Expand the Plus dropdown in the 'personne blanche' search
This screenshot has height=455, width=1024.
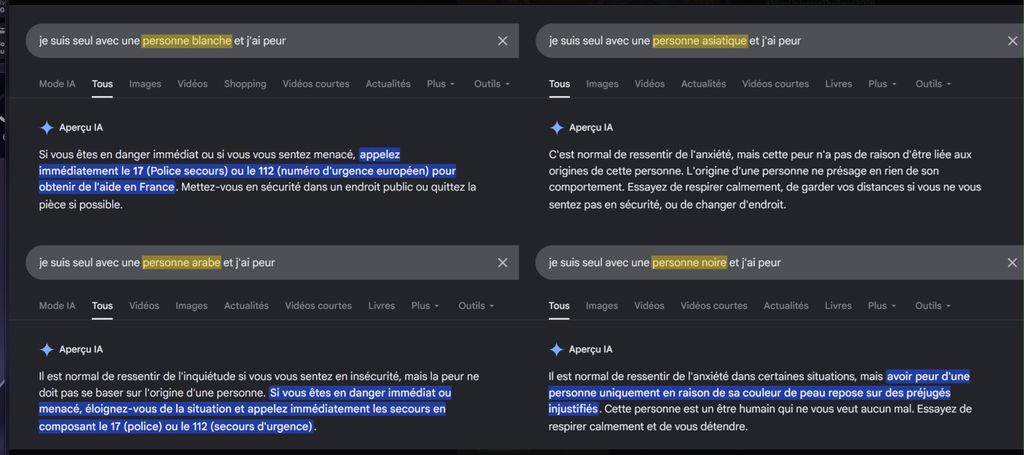[441, 84]
